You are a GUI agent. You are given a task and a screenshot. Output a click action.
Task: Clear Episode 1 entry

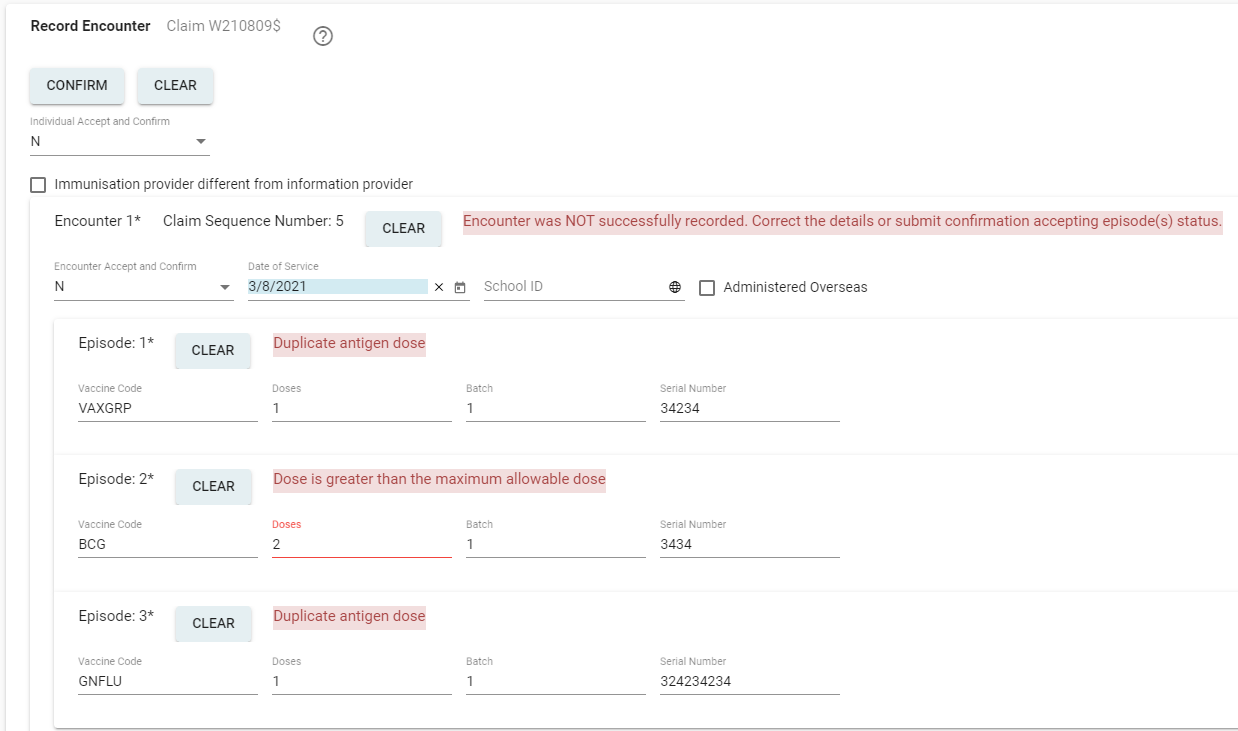pyautogui.click(x=213, y=351)
